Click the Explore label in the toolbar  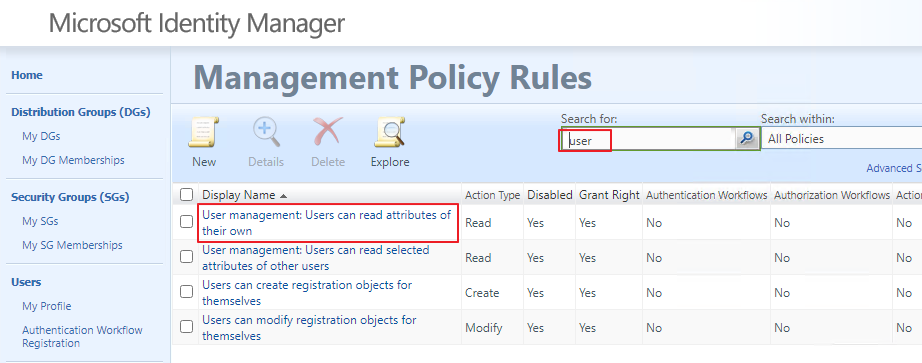[390, 162]
